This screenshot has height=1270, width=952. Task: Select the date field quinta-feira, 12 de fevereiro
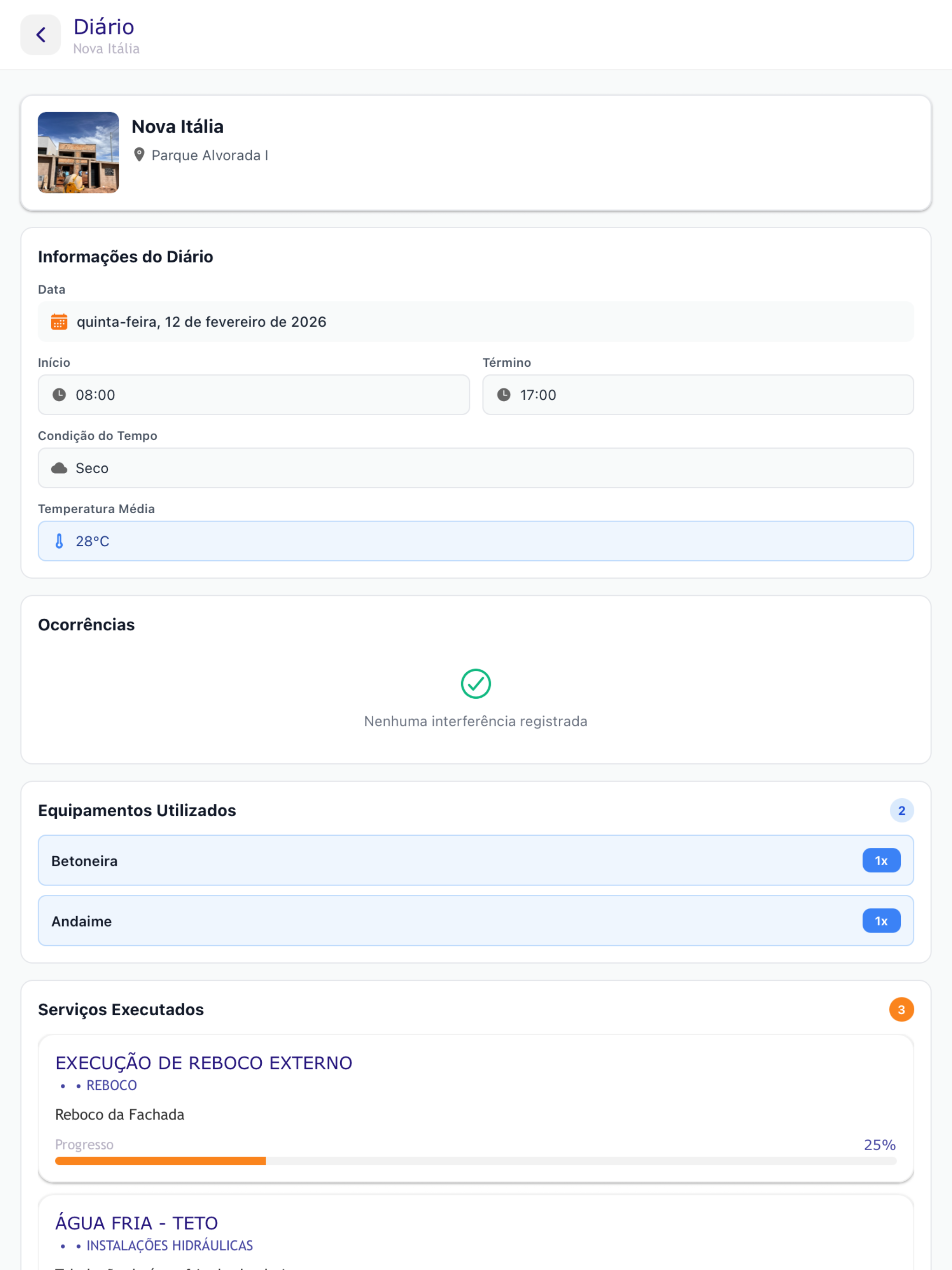476,322
